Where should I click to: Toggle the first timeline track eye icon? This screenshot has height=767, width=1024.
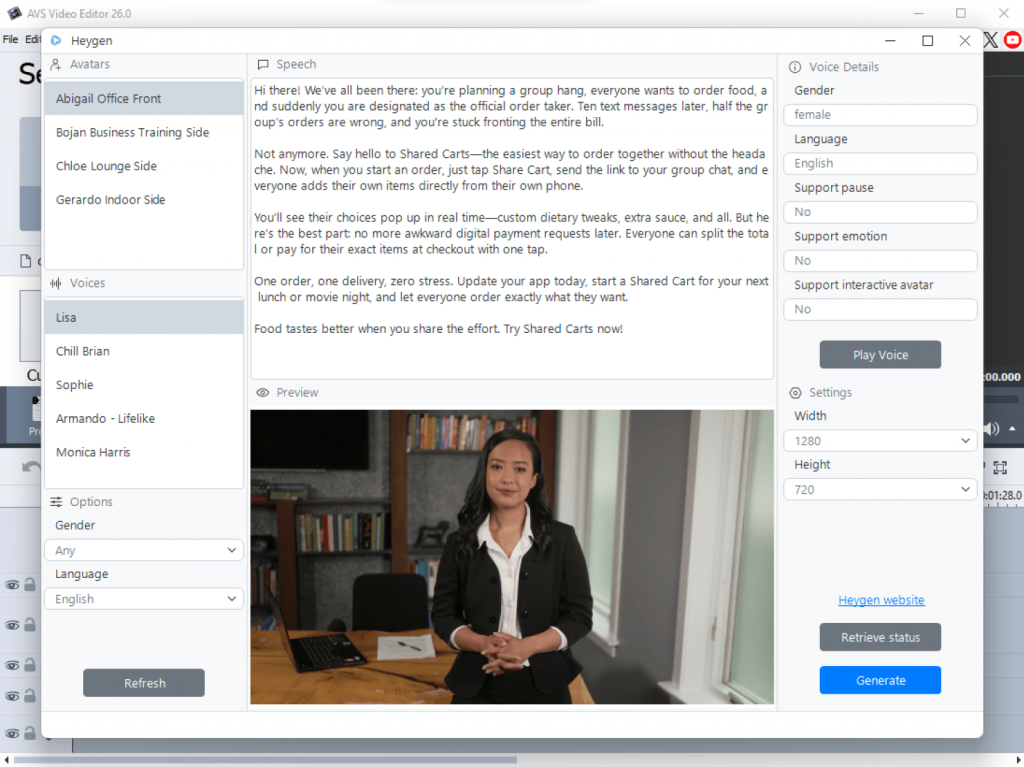point(12,585)
